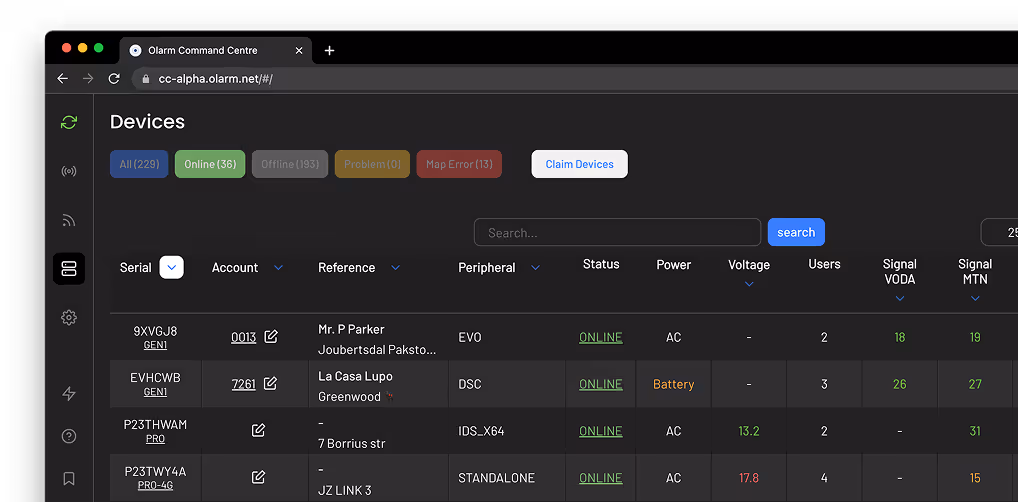
Task: Open account link 7261
Action: (x=243, y=384)
